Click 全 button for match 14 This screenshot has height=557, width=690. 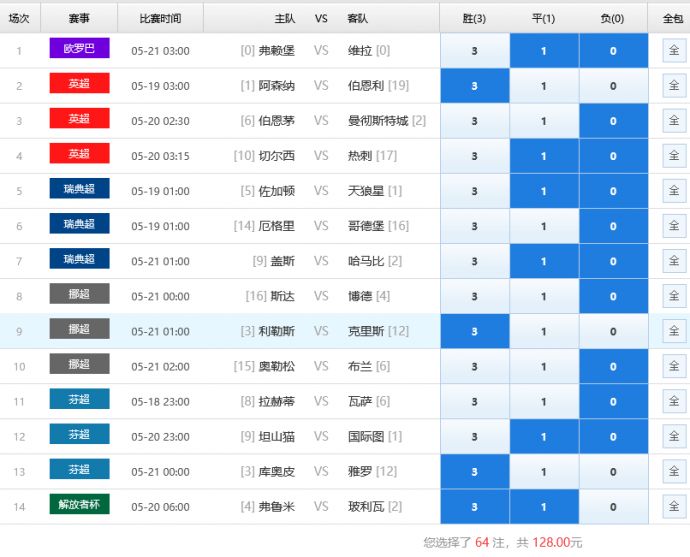pyautogui.click(x=674, y=506)
